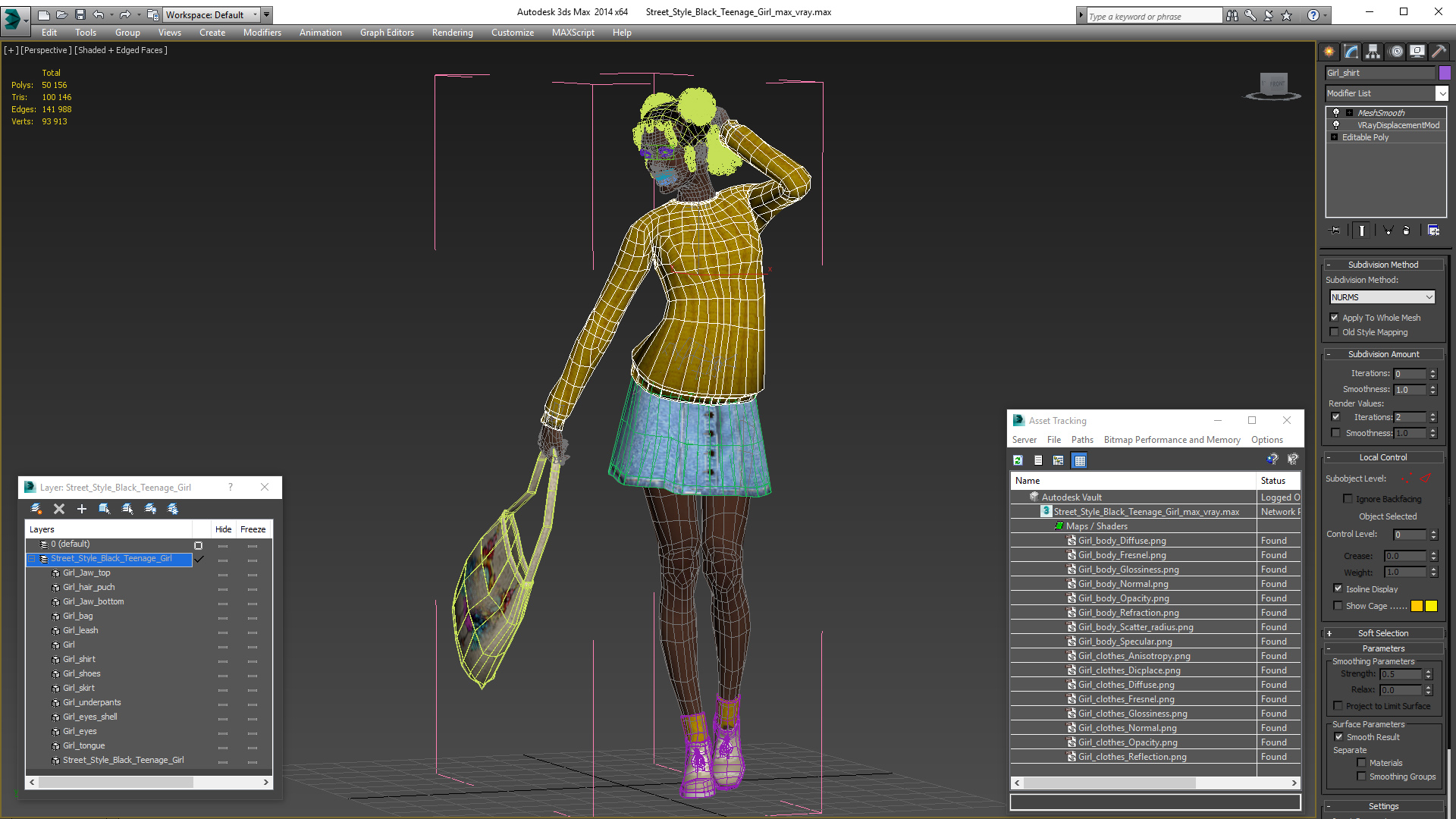
Task: Click the Settings rollout header
Action: coord(1382,806)
